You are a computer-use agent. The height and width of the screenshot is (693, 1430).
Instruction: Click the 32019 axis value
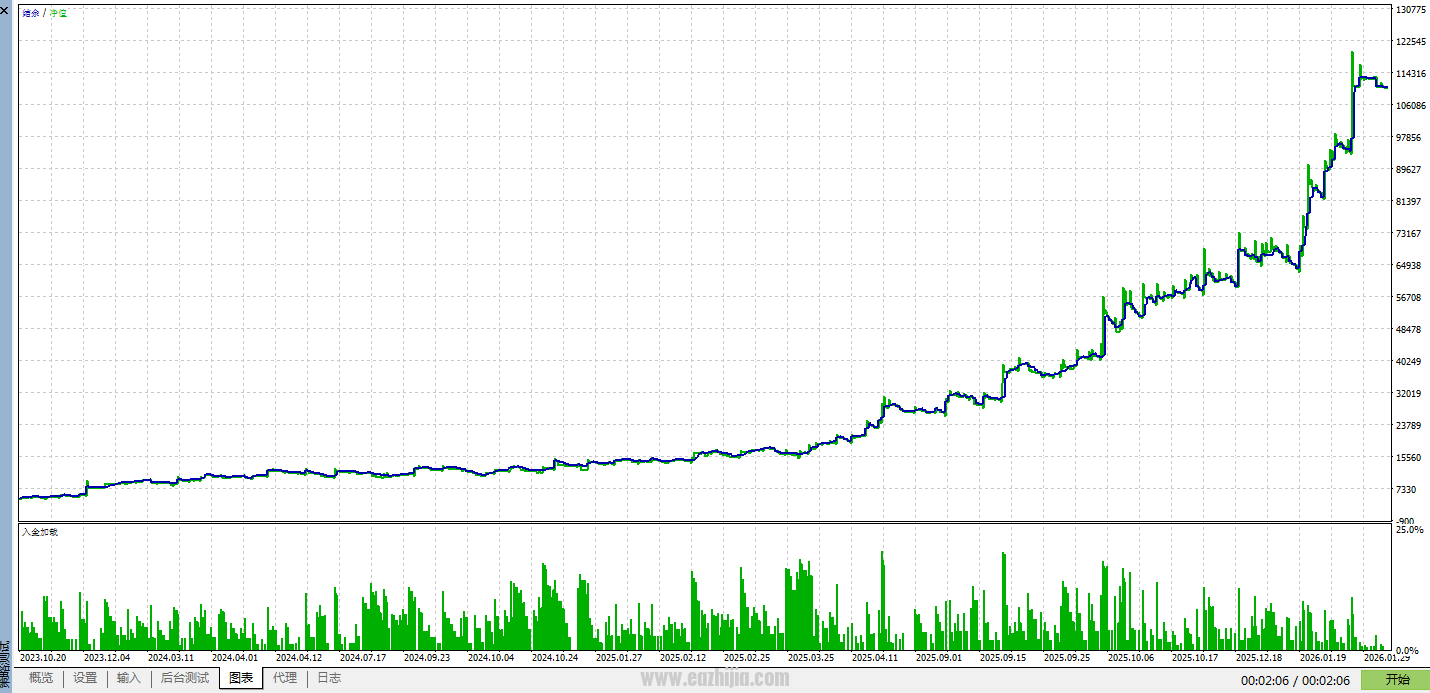(x=1409, y=394)
